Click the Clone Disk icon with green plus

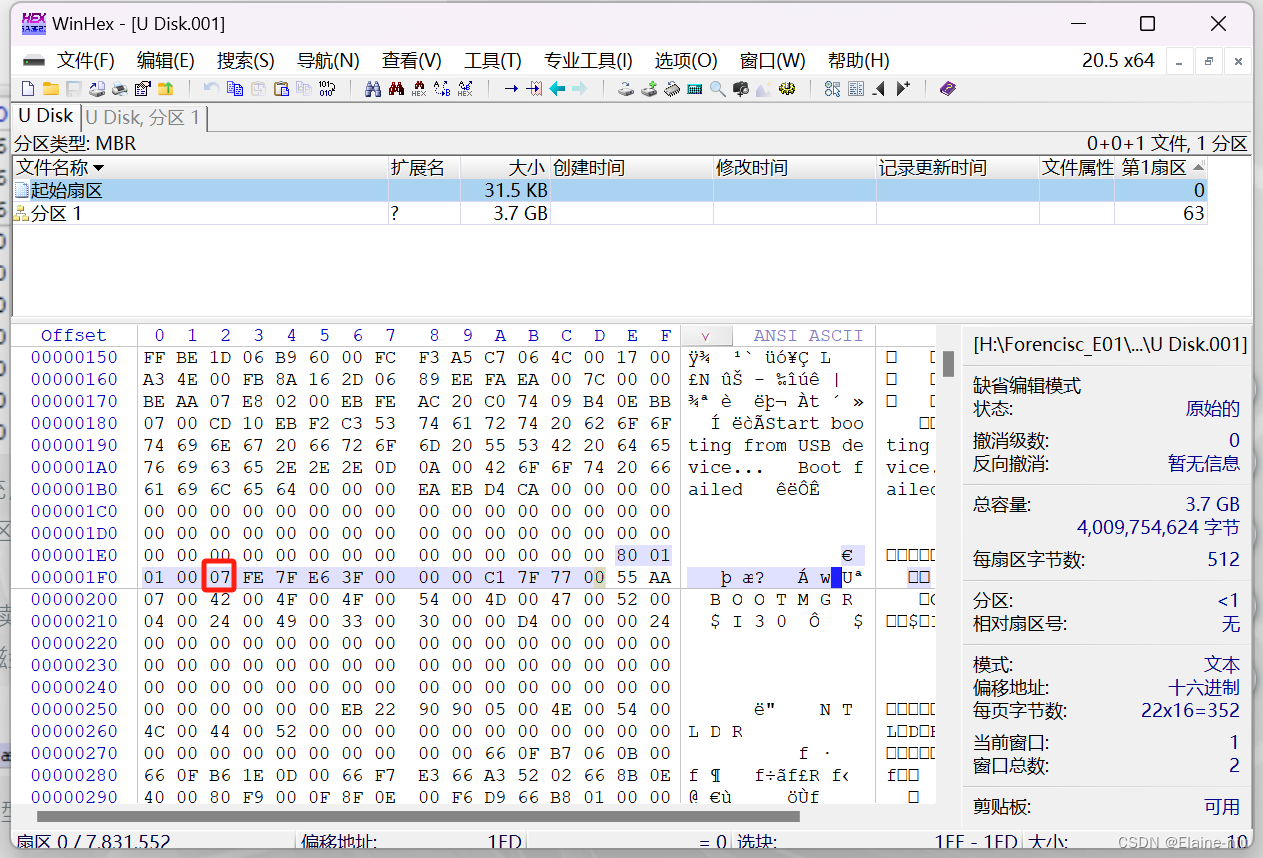[x=649, y=89]
